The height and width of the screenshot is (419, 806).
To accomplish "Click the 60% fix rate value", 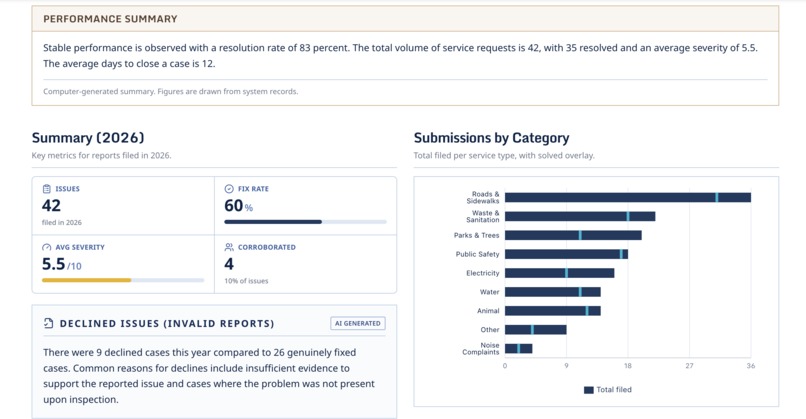I will pos(239,206).
